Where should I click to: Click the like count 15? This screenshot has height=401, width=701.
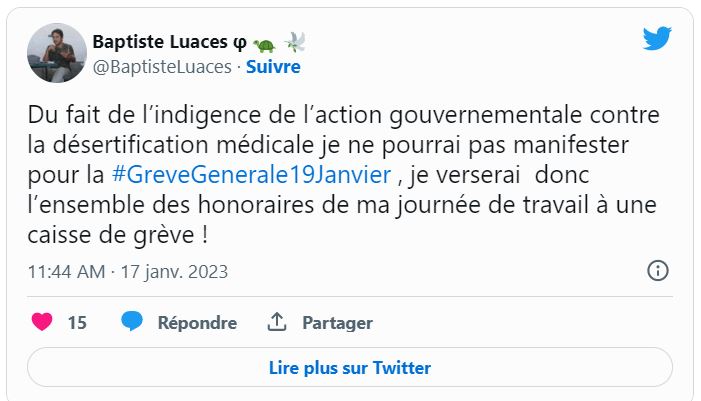pyautogui.click(x=77, y=322)
